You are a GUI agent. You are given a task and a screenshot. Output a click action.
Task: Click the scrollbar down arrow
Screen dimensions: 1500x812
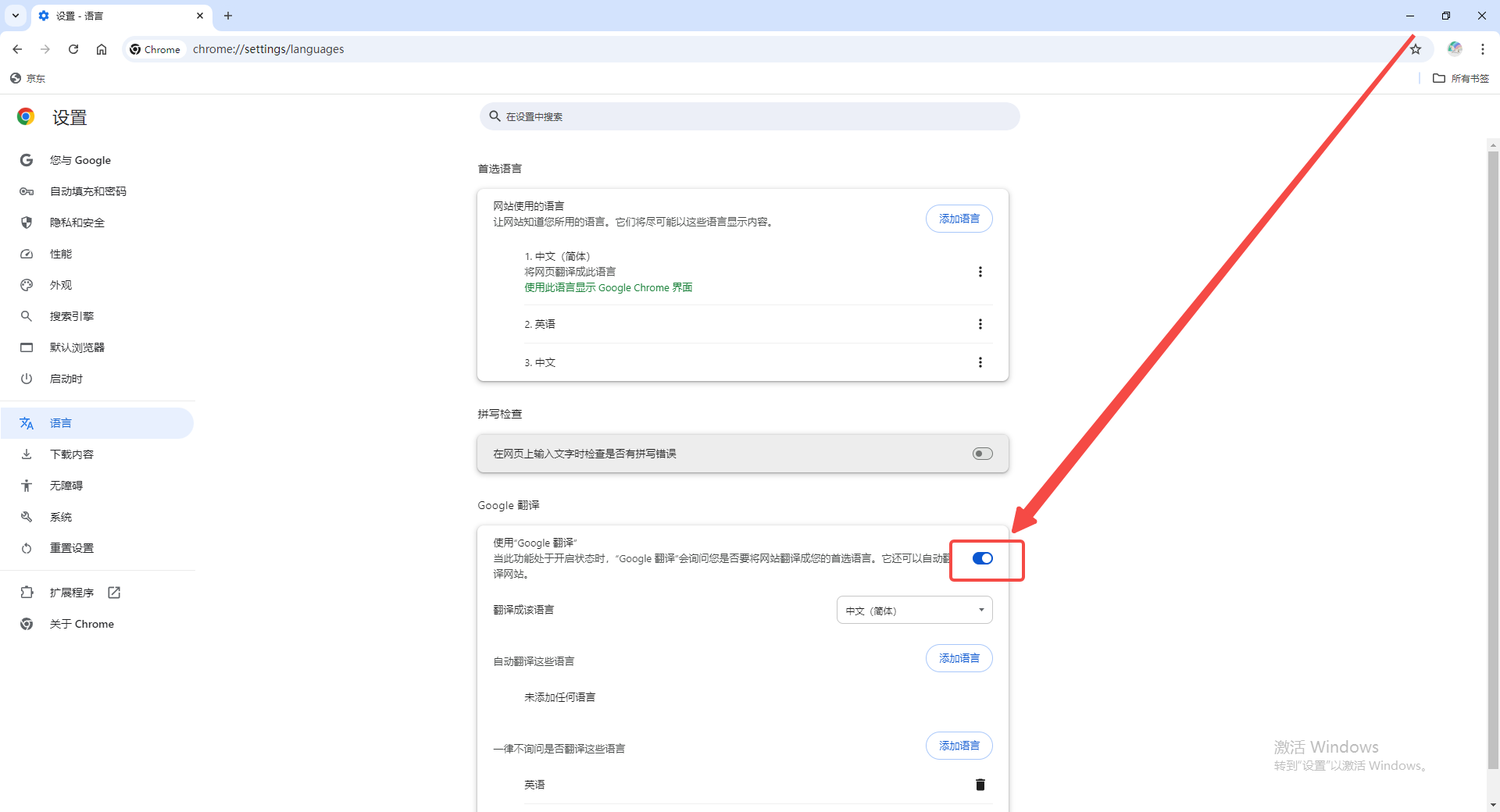[1493, 804]
